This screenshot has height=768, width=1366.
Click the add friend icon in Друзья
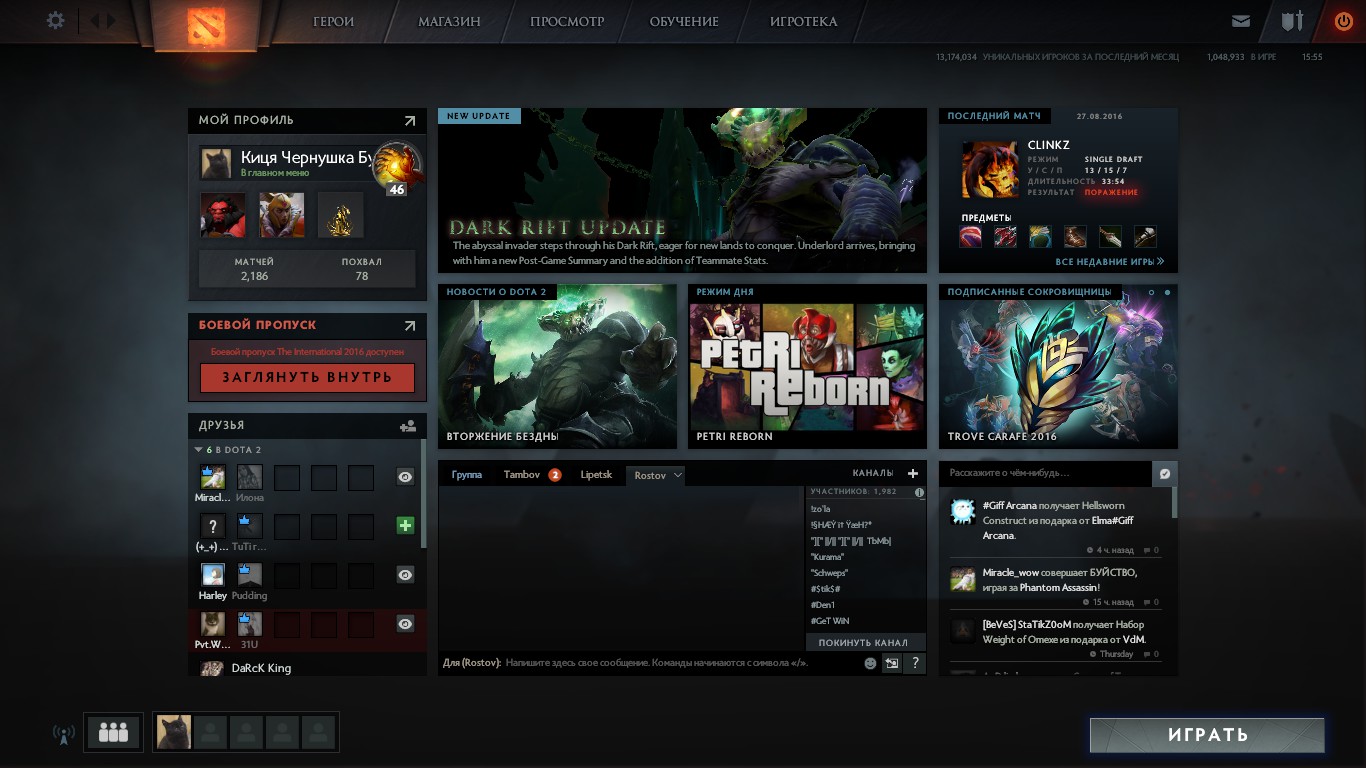(x=408, y=425)
